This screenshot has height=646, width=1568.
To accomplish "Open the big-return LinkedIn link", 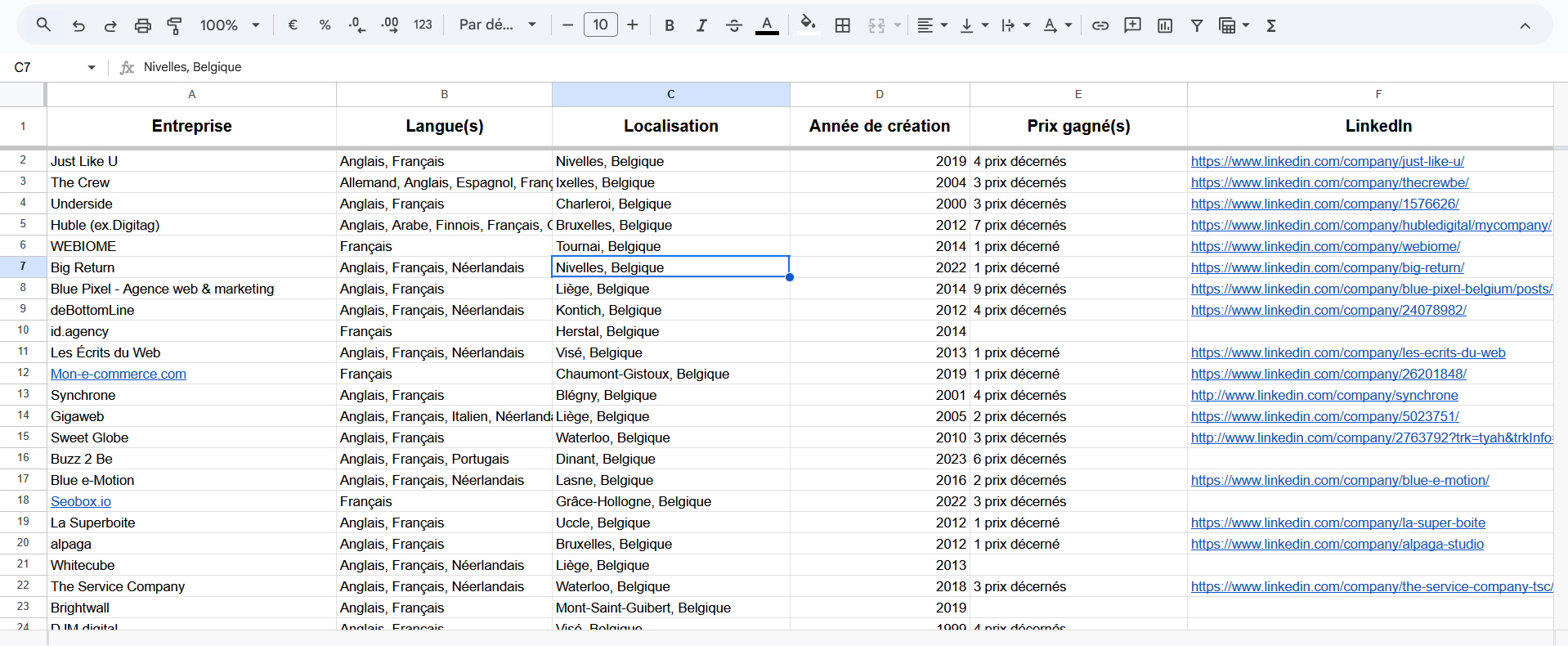I will pyautogui.click(x=1328, y=267).
